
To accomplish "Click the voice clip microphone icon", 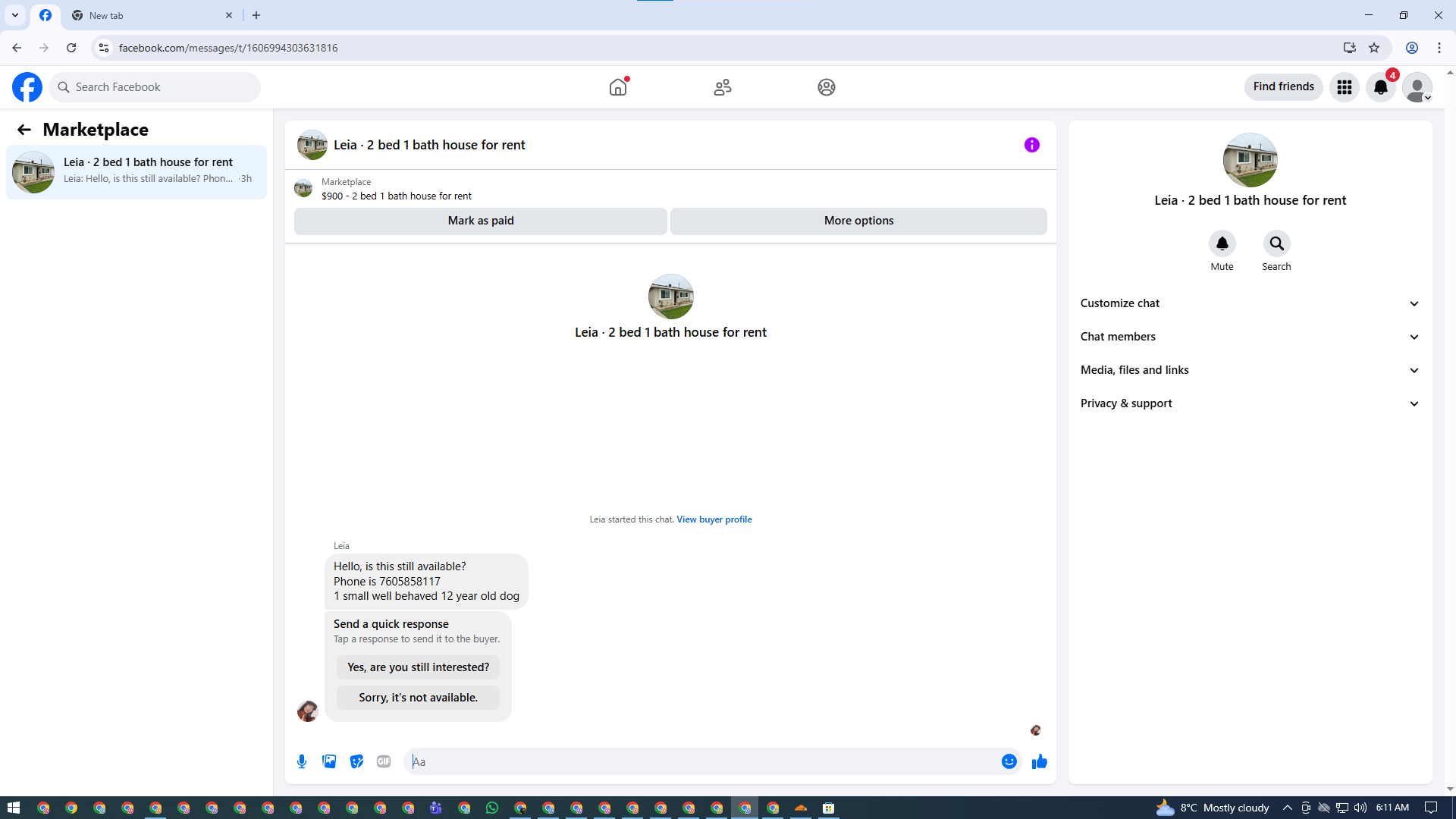I will [x=302, y=761].
